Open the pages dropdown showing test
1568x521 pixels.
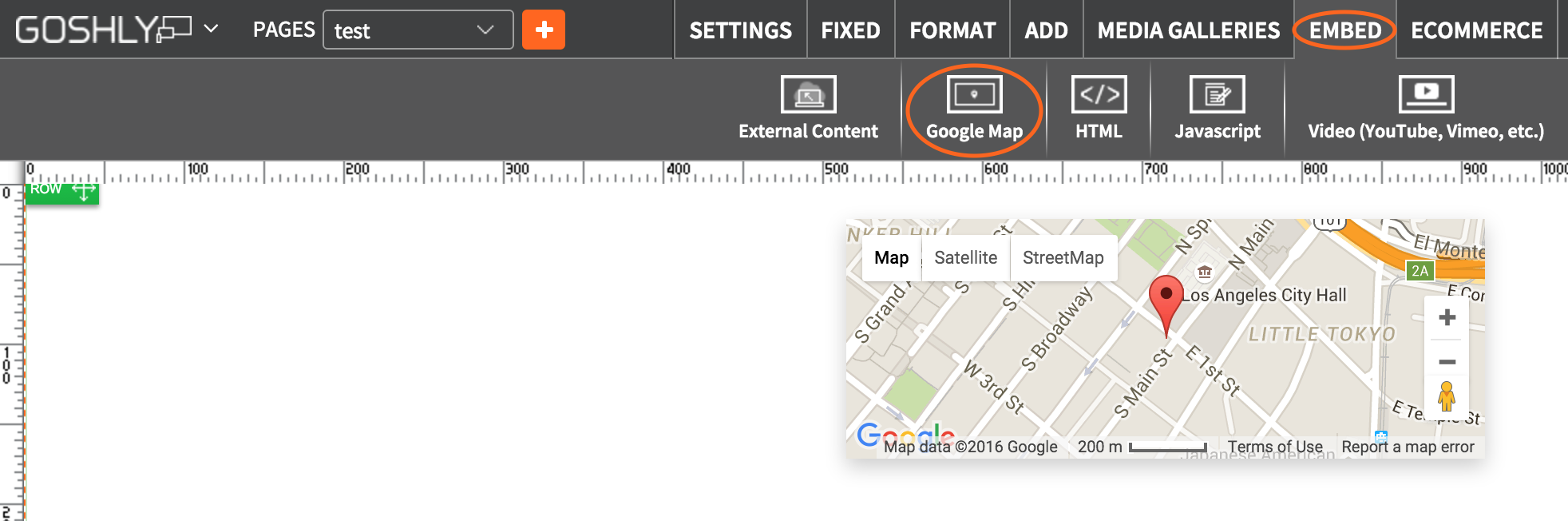[x=418, y=30]
